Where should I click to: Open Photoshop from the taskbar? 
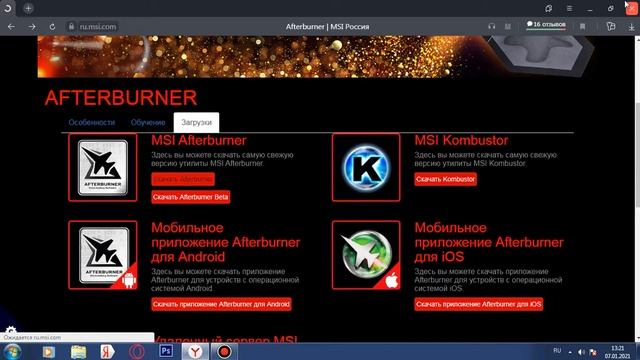tap(166, 351)
